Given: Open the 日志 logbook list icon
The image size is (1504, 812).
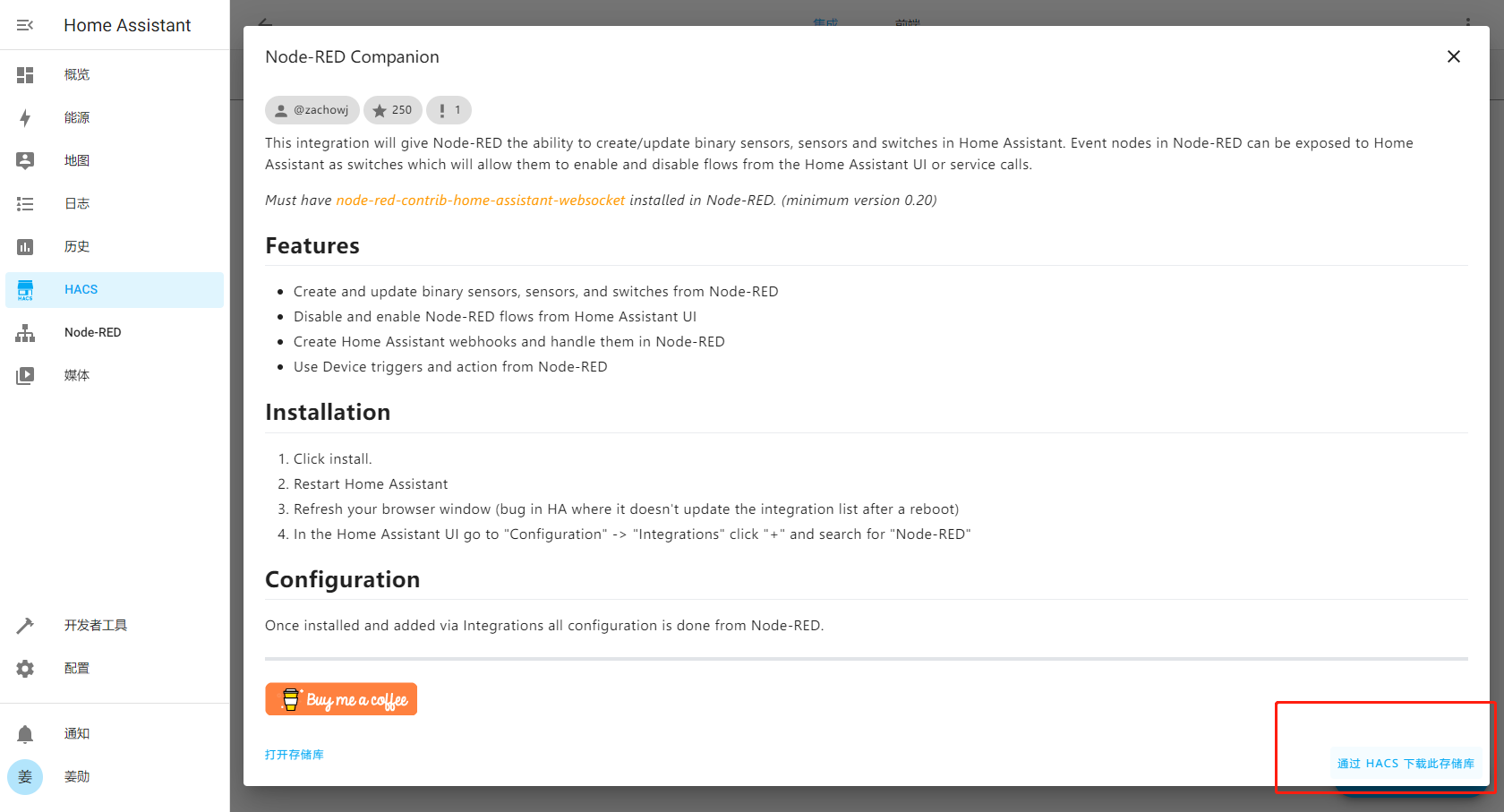Looking at the screenshot, I should pos(25,204).
